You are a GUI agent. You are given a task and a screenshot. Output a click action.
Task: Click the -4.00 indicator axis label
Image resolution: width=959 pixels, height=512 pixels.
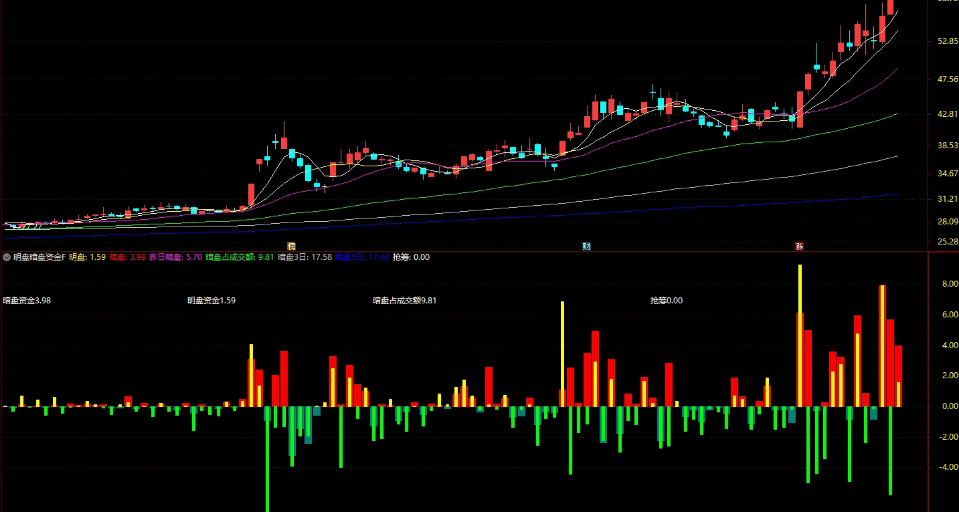(x=949, y=467)
